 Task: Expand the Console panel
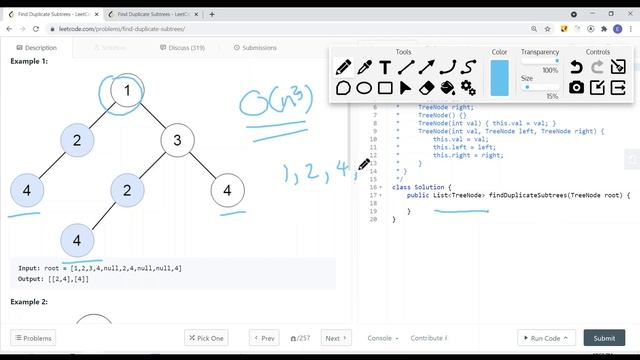coord(383,338)
